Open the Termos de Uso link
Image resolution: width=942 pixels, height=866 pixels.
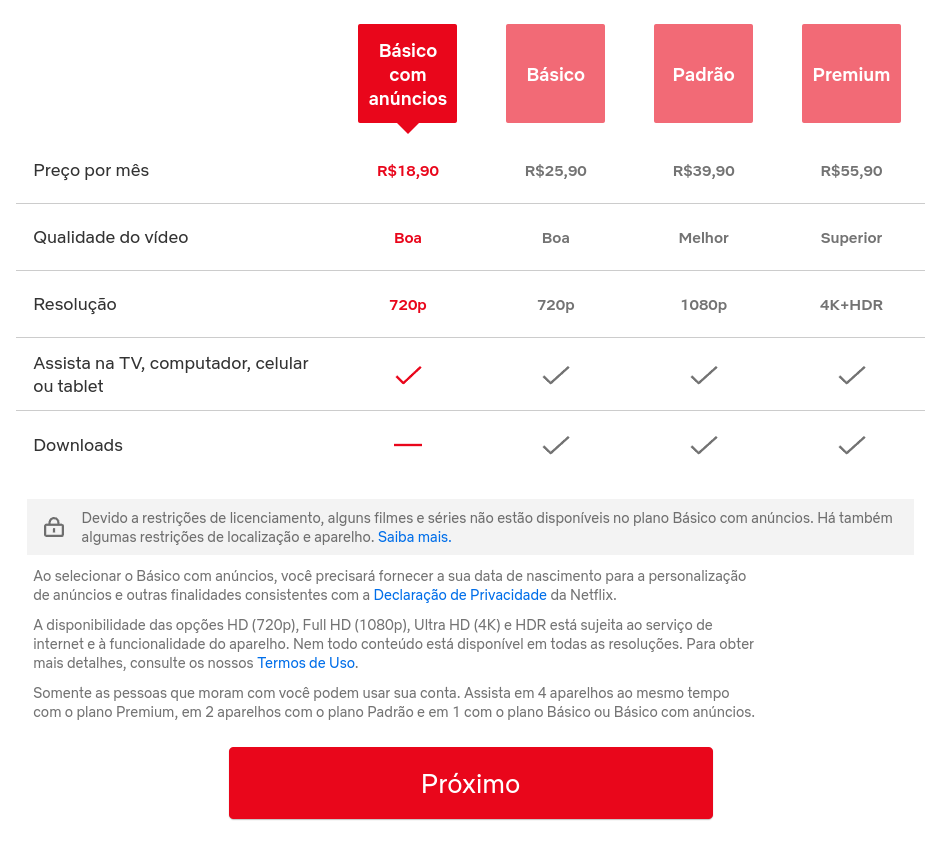pos(306,663)
